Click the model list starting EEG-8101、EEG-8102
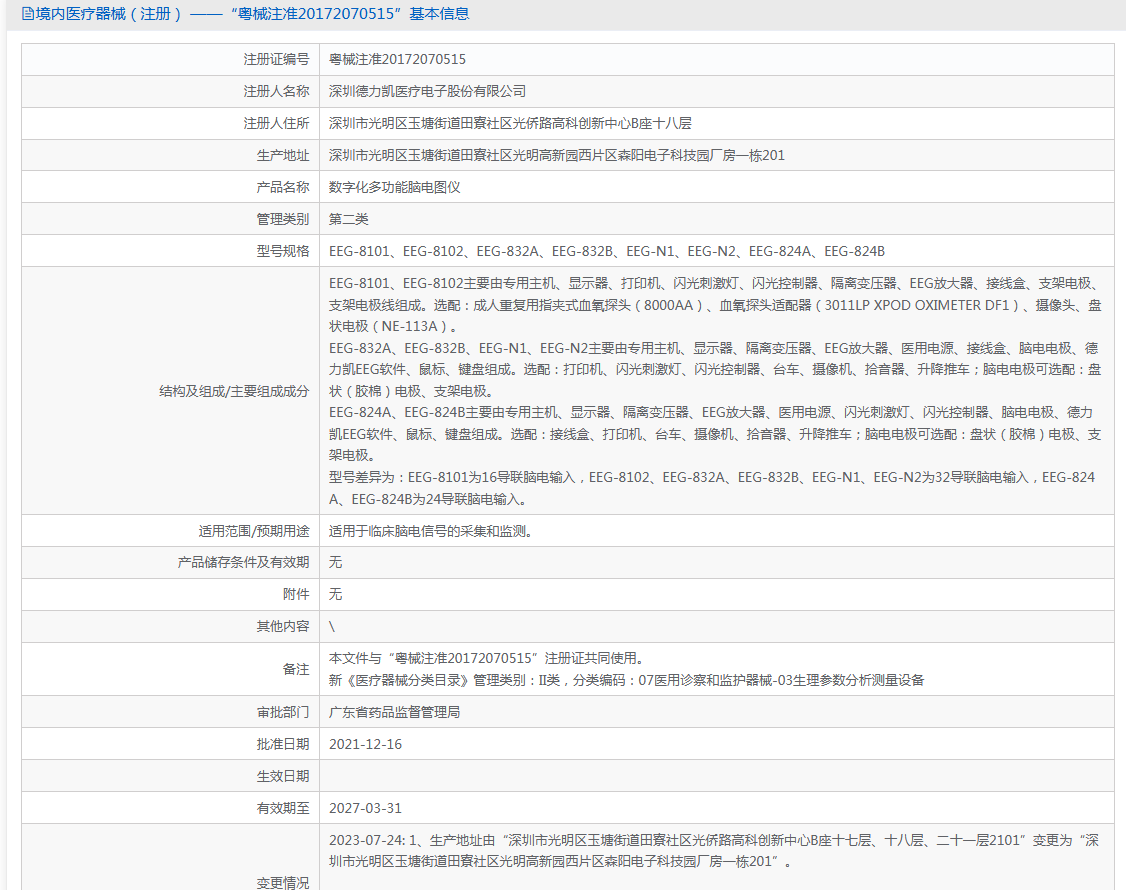The width and height of the screenshot is (1126, 890). pyautogui.click(x=607, y=251)
